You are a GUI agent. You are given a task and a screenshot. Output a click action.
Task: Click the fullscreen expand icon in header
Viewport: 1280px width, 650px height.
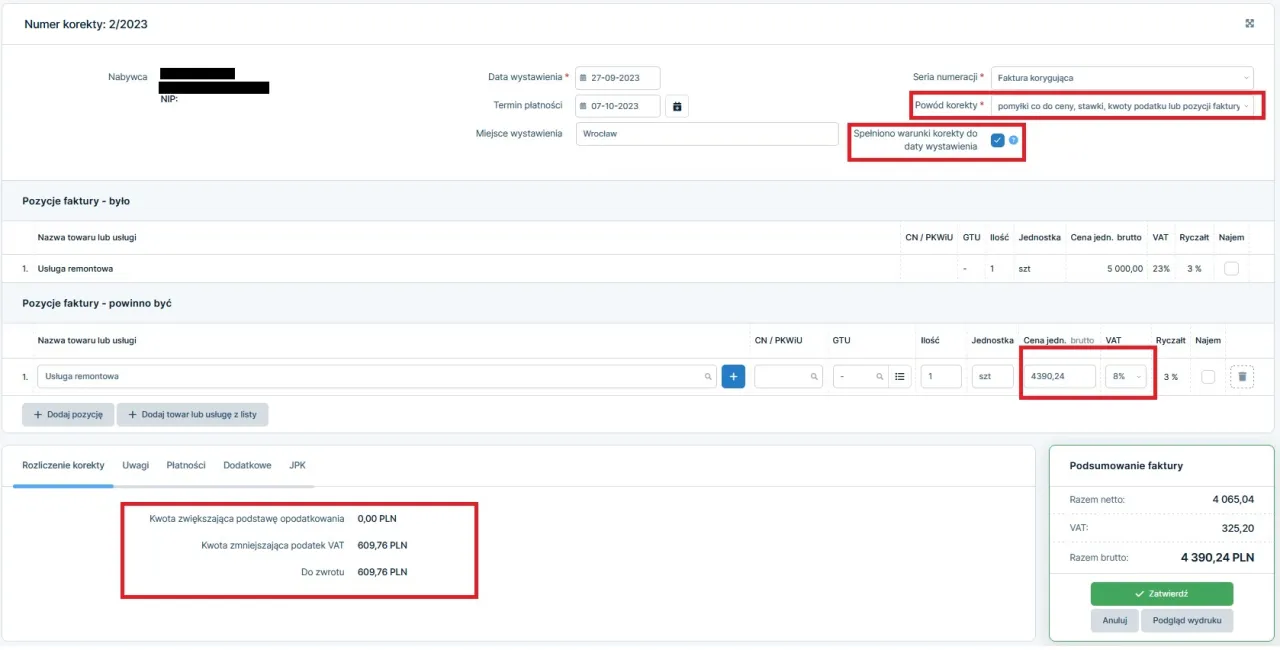1249,24
